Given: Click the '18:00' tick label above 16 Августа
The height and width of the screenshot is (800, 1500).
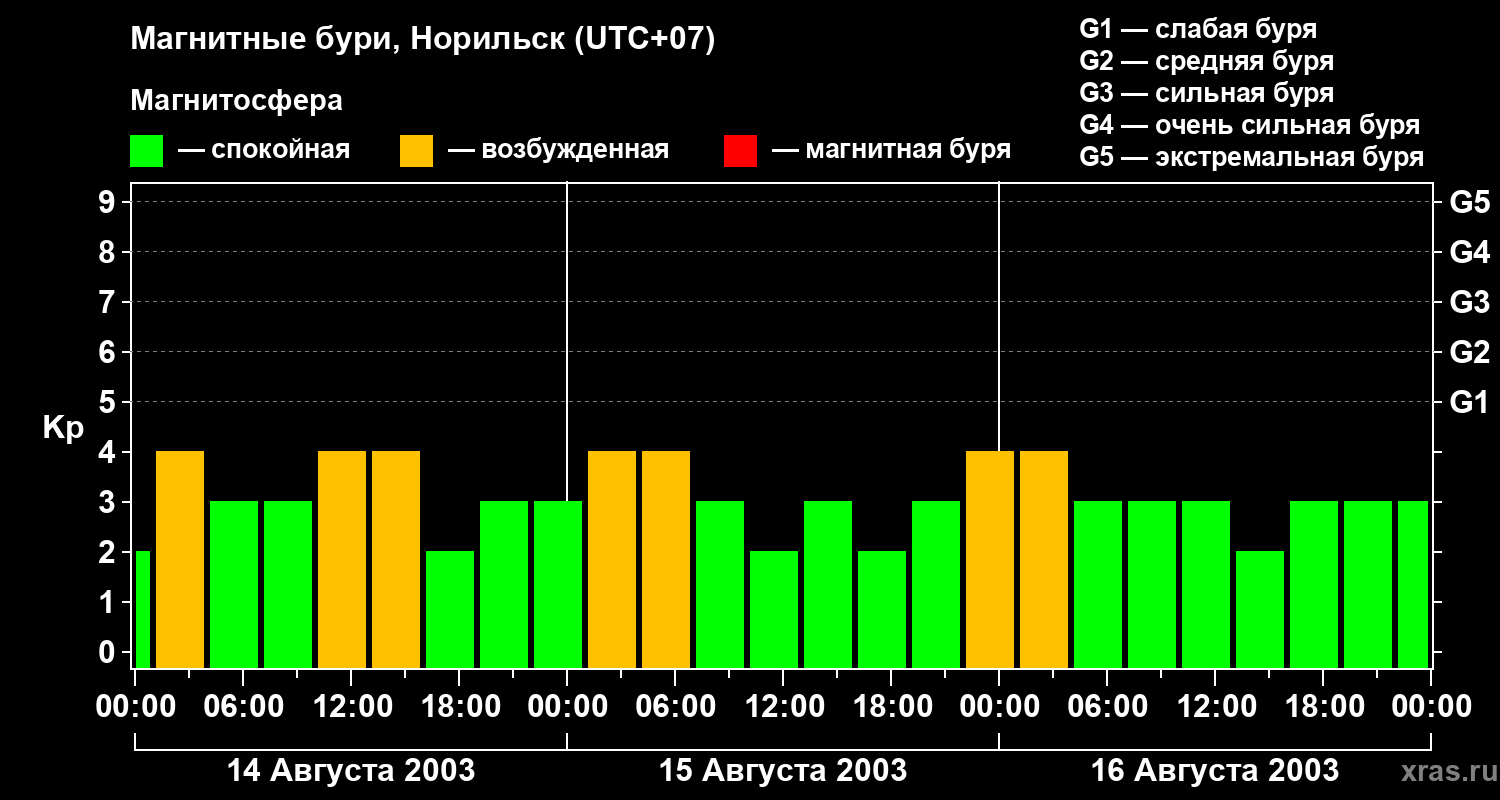Looking at the screenshot, I should 1323,707.
